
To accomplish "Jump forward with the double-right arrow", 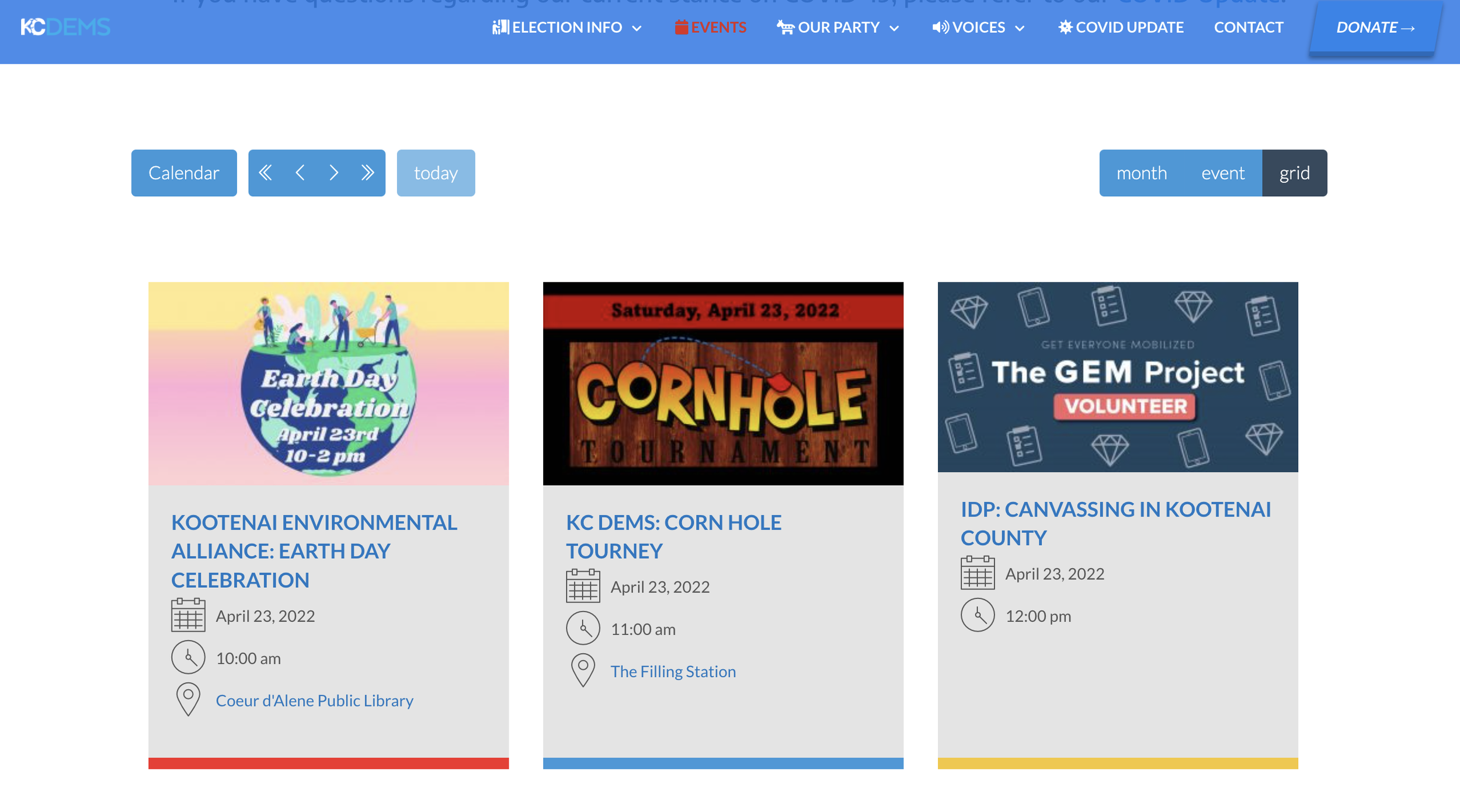I will tap(367, 172).
